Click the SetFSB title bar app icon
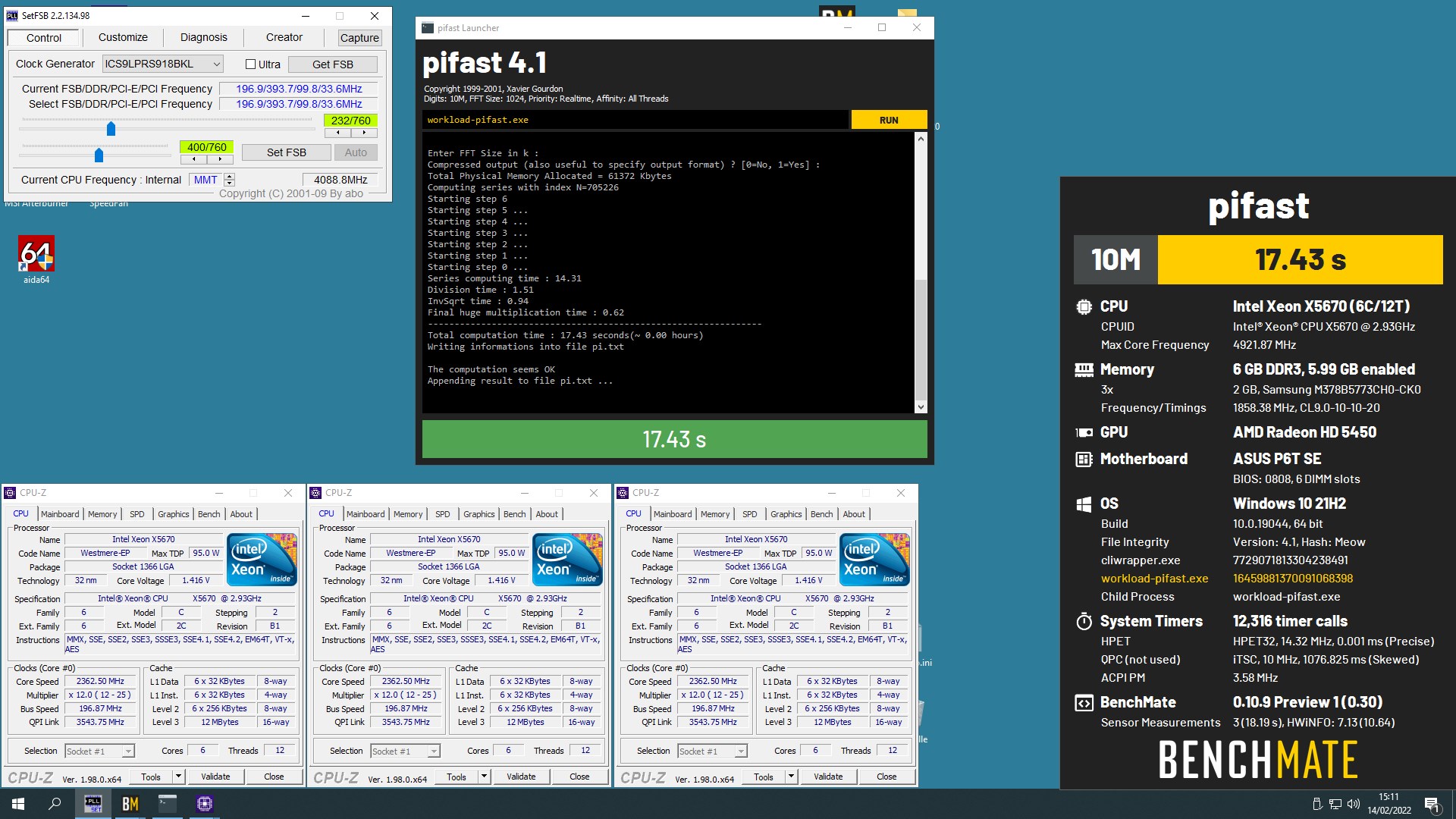The height and width of the screenshot is (819, 1456). coord(12,15)
